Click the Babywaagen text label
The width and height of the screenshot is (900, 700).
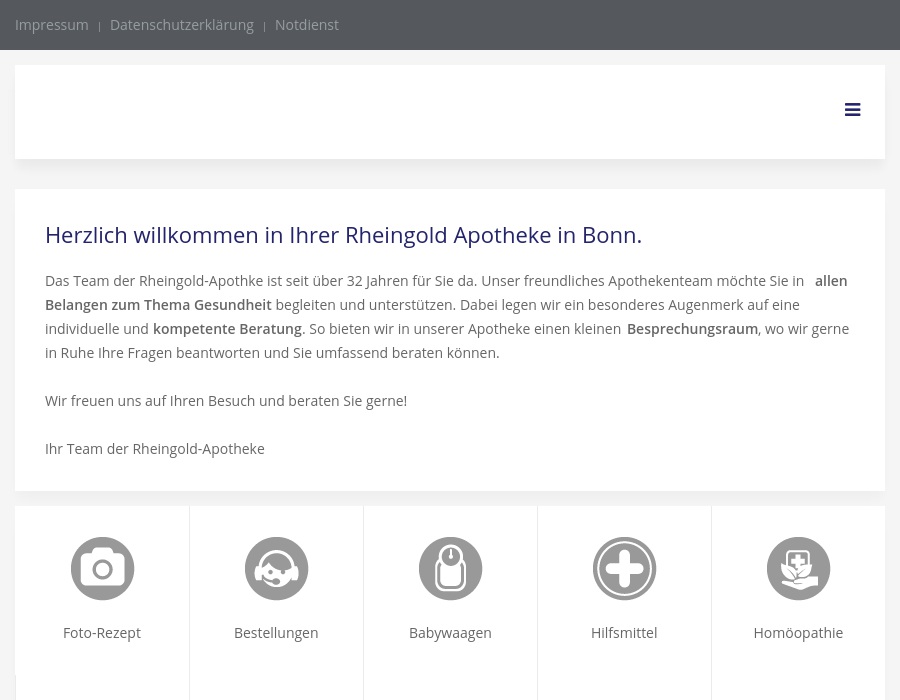[450, 632]
